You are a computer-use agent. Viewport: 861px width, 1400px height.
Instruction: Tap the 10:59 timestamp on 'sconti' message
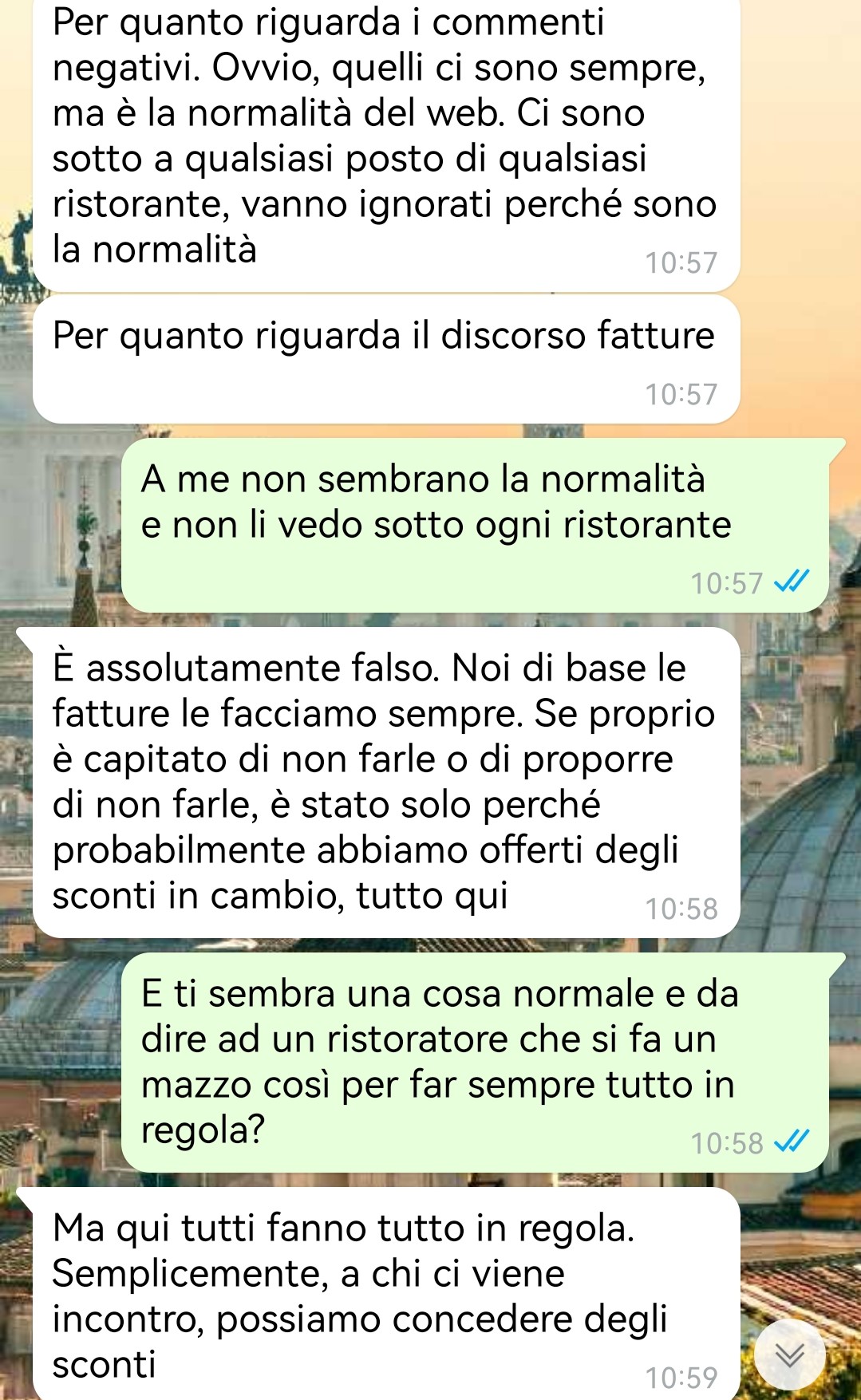point(681,1378)
